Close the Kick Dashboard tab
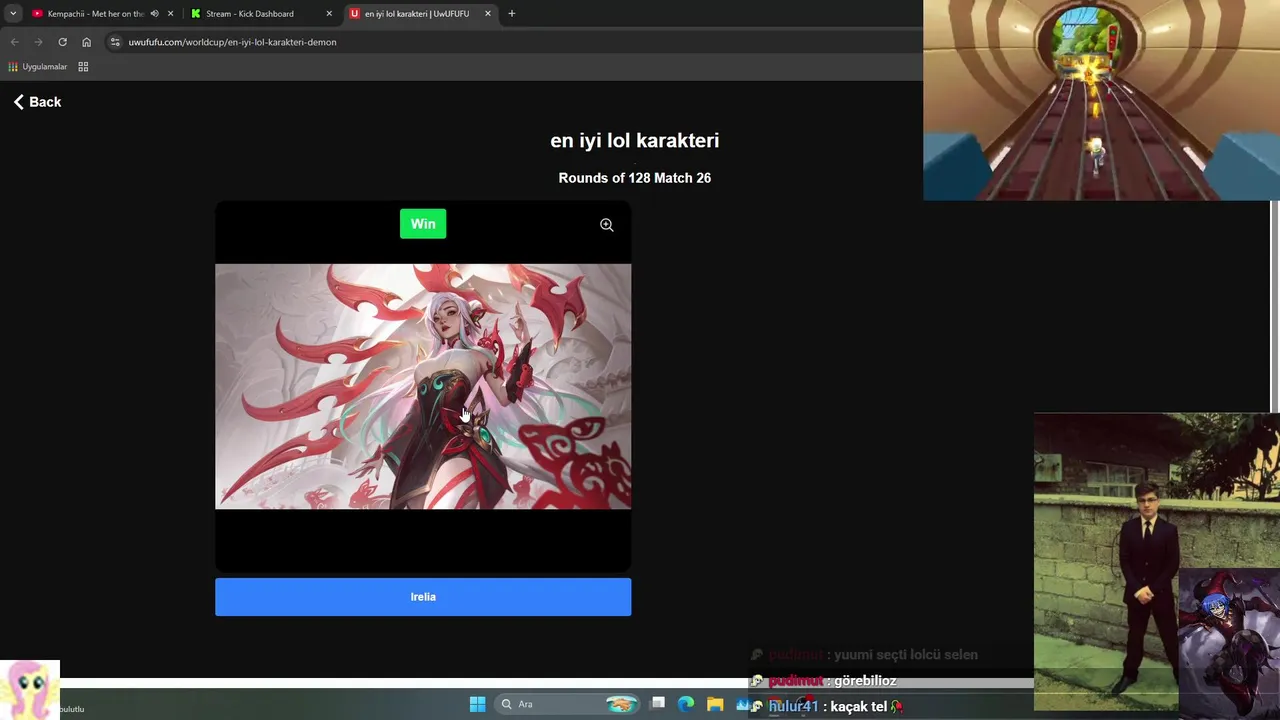Viewport: 1280px width, 720px height. coord(329,14)
